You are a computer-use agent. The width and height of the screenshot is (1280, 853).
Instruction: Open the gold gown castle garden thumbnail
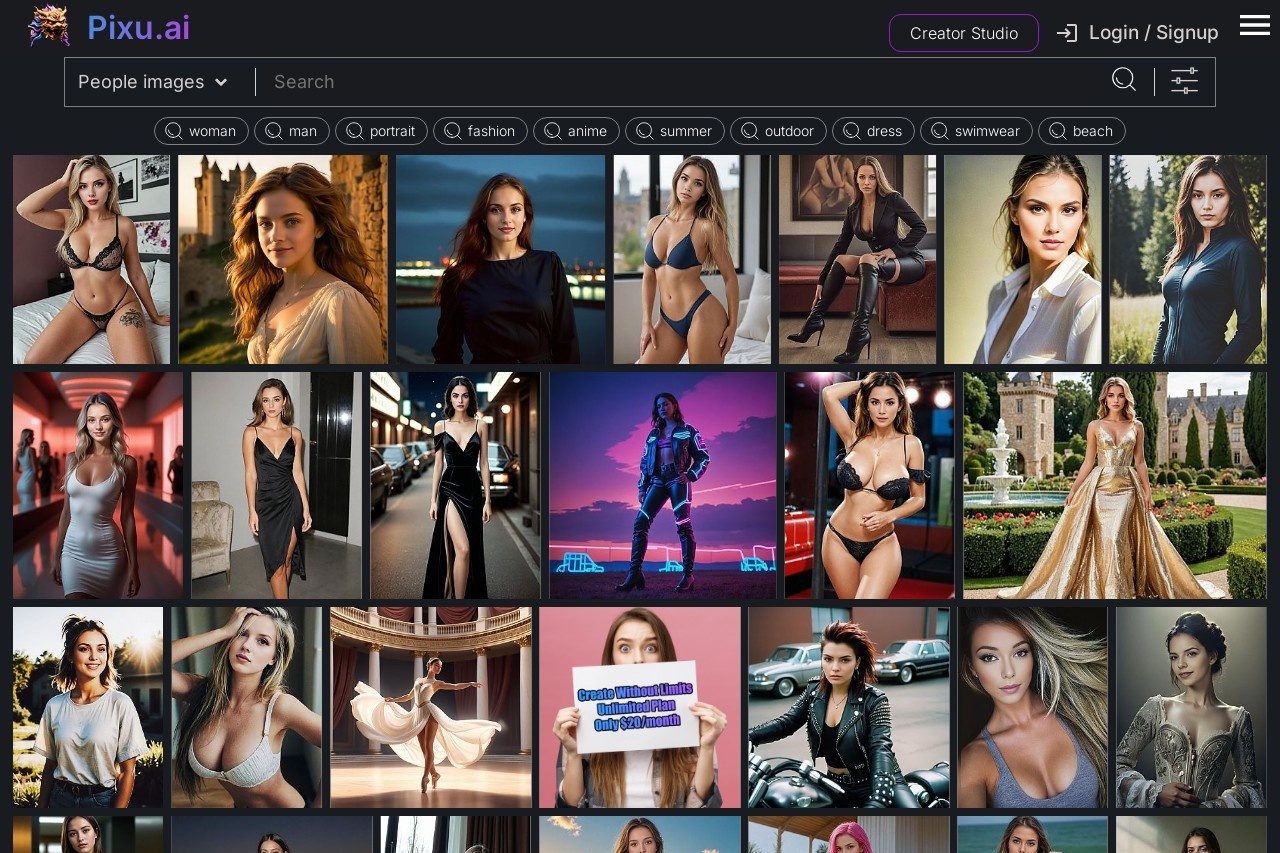coord(1115,485)
